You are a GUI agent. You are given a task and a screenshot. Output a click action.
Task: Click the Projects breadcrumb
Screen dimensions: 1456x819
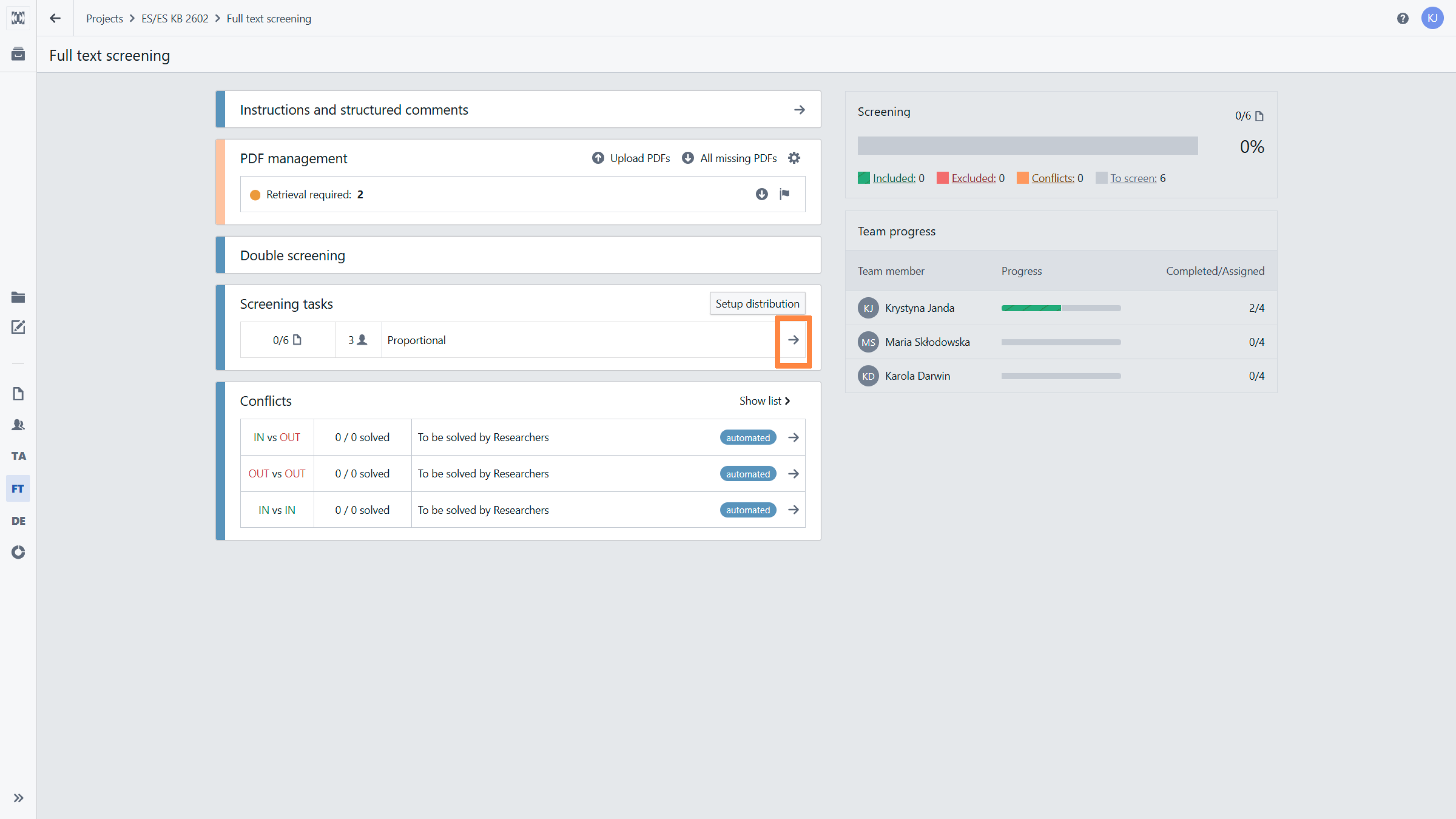click(105, 19)
